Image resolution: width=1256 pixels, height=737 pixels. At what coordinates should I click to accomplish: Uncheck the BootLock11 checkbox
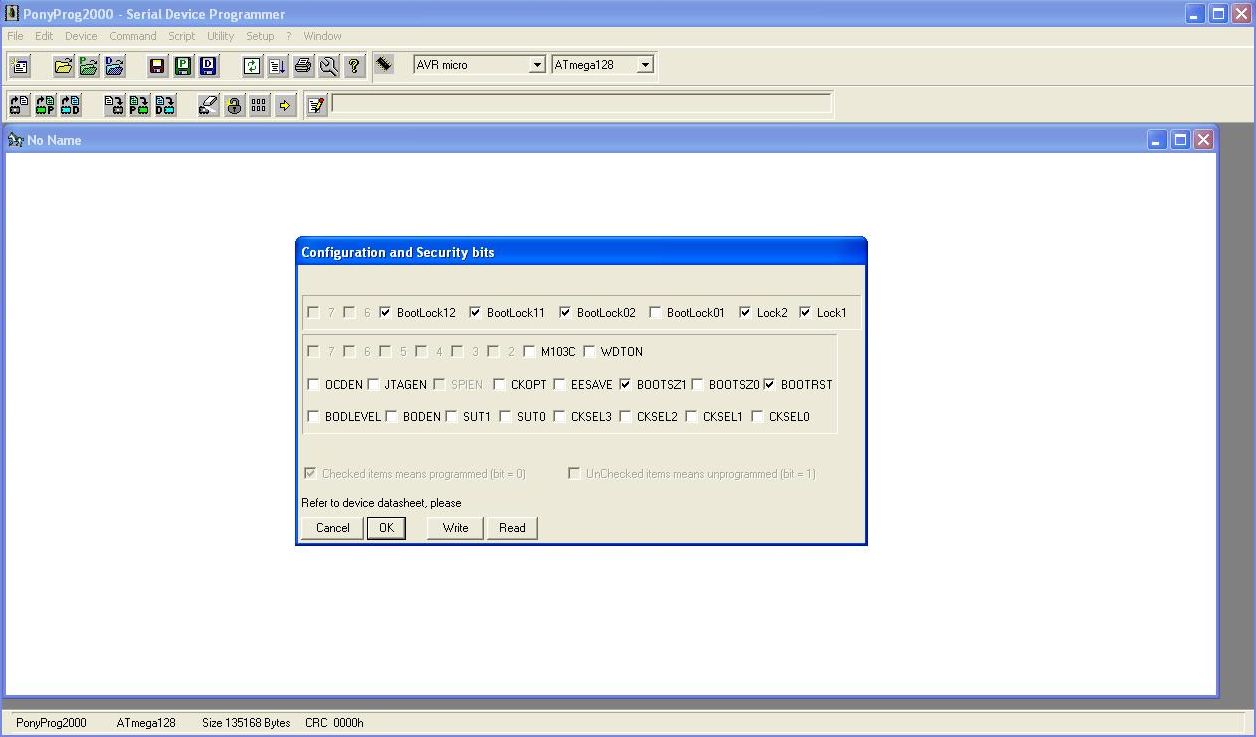pos(475,313)
